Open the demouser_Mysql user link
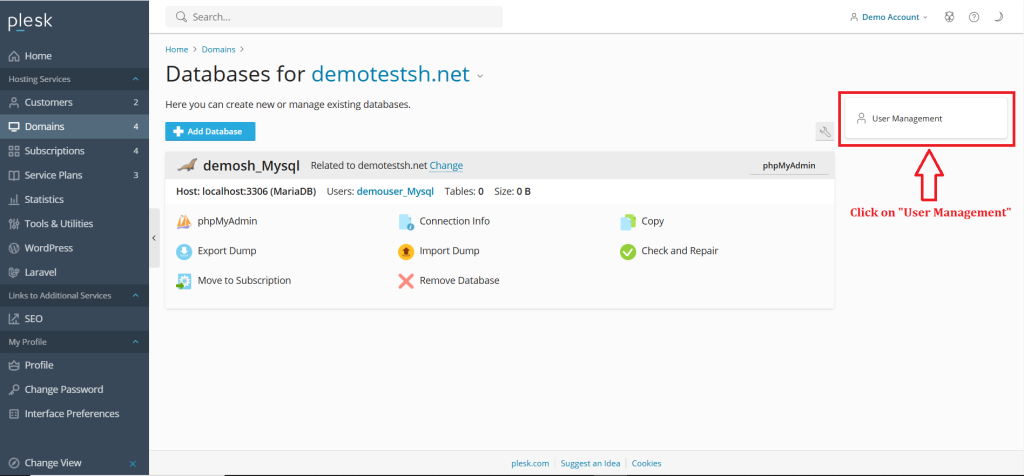 pyautogui.click(x=395, y=192)
